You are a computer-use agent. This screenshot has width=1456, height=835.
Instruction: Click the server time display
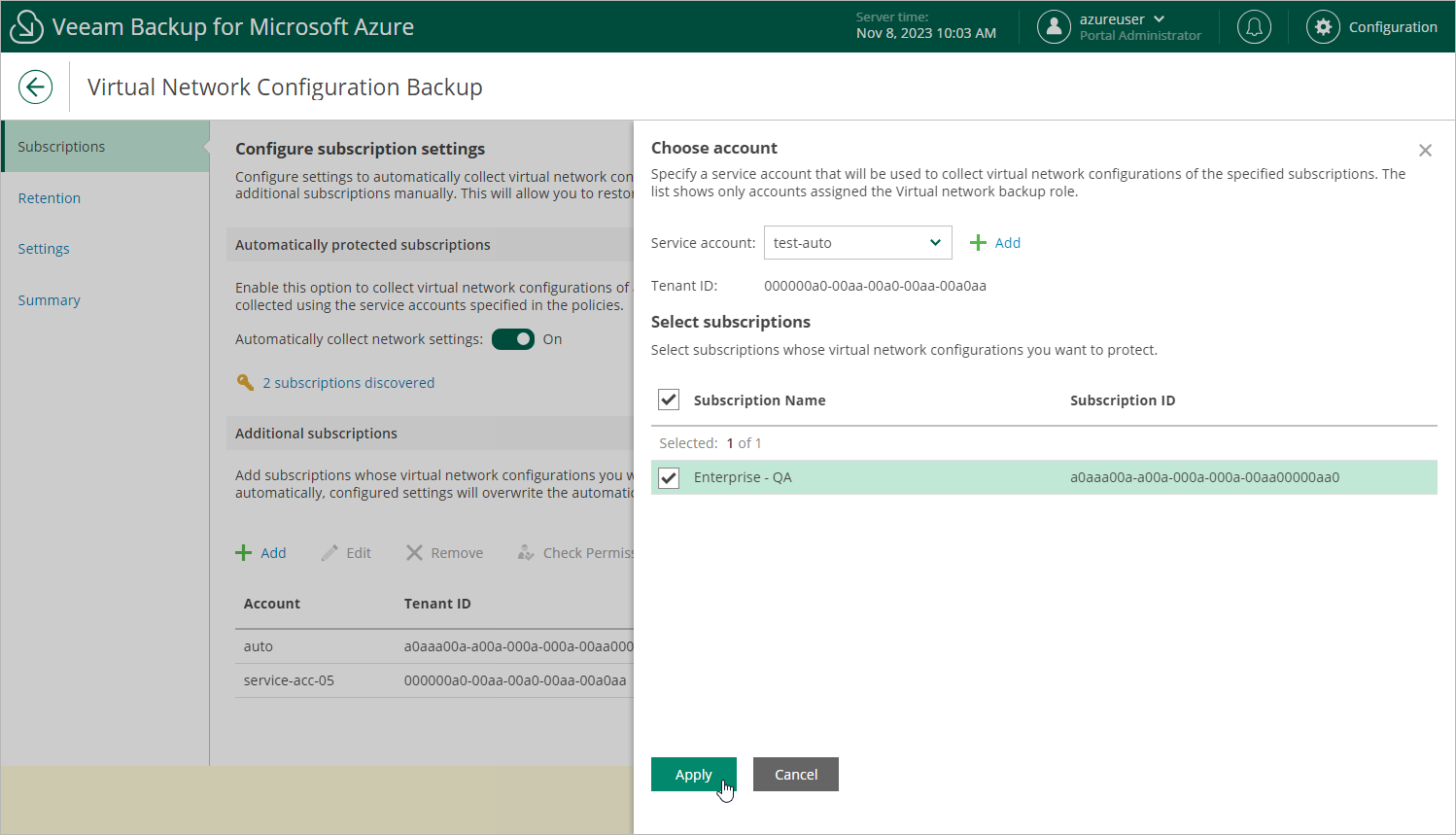[x=925, y=25]
